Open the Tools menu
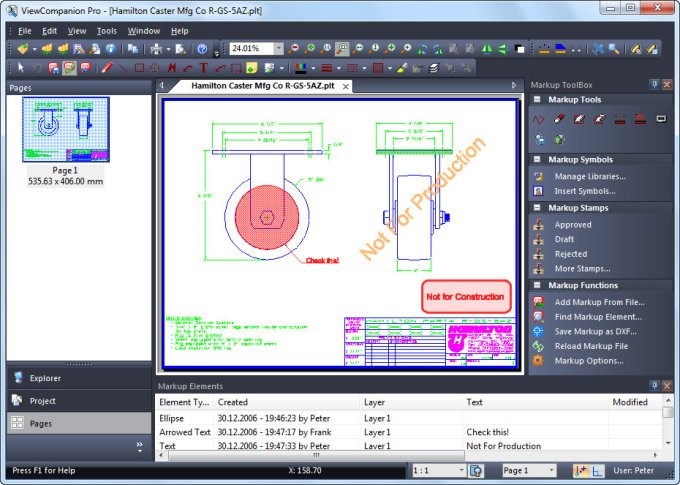This screenshot has width=680, height=485. tap(107, 31)
